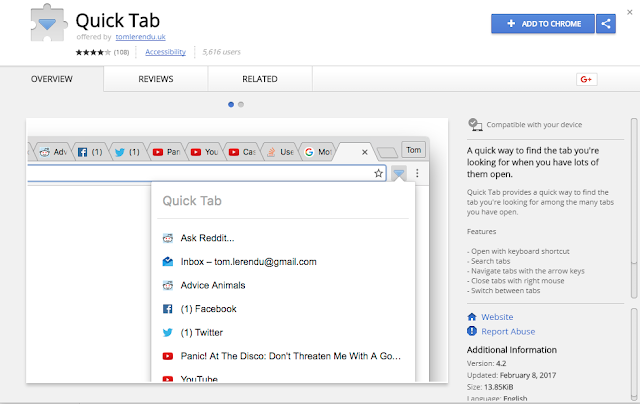Switch to the RELATED tab
This screenshot has height=404, width=640.
(260, 79)
